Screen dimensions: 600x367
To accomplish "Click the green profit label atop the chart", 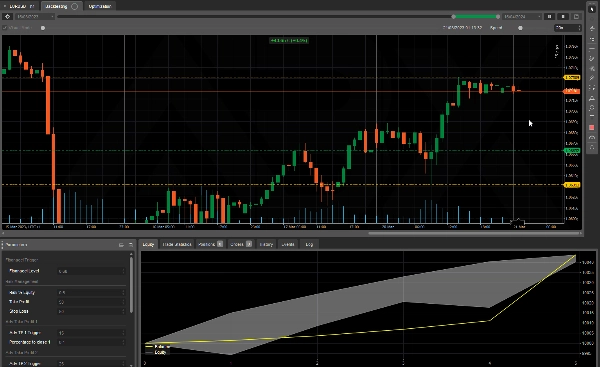I will (x=289, y=40).
